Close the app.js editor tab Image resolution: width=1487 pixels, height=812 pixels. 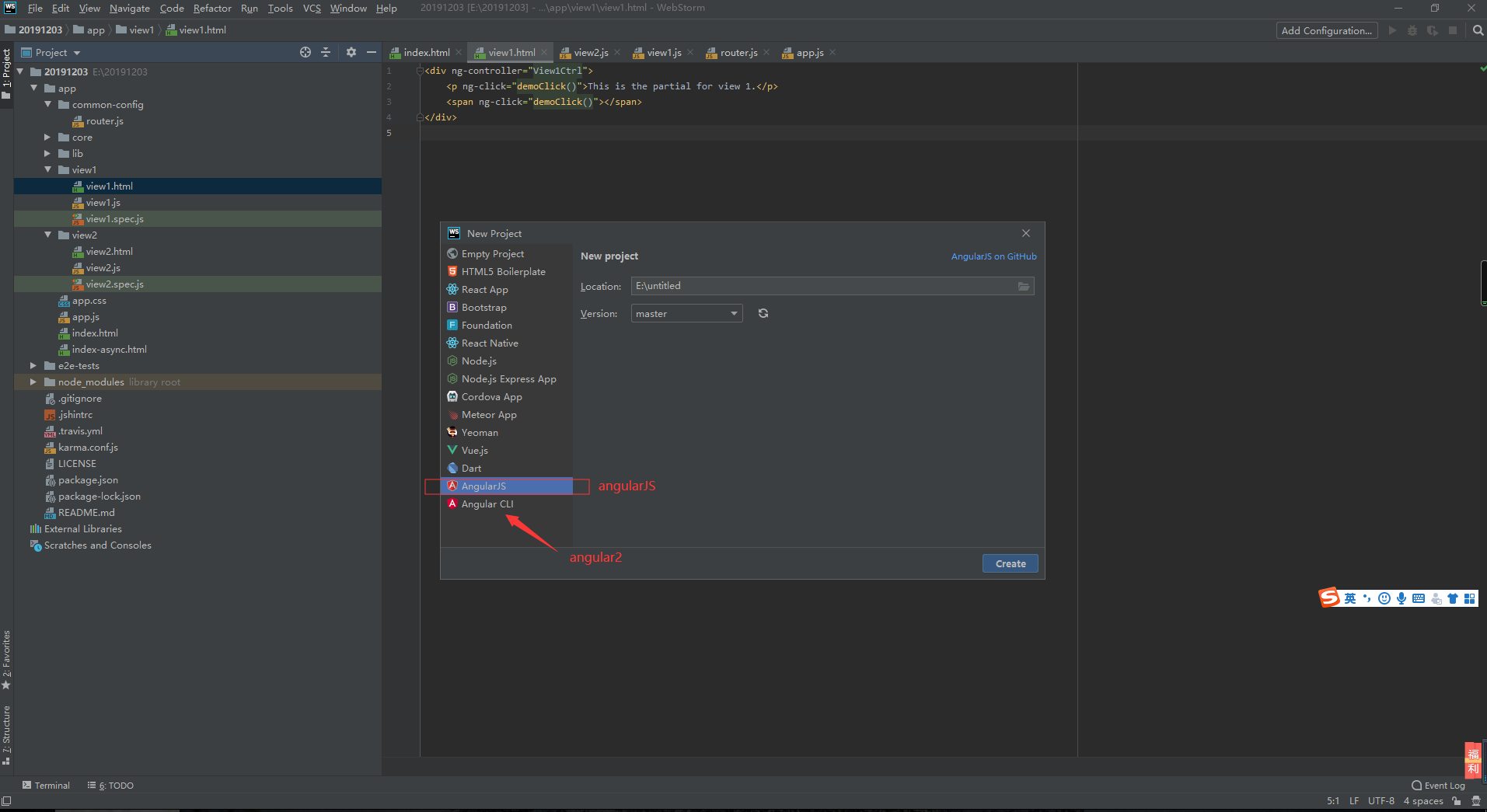833,52
